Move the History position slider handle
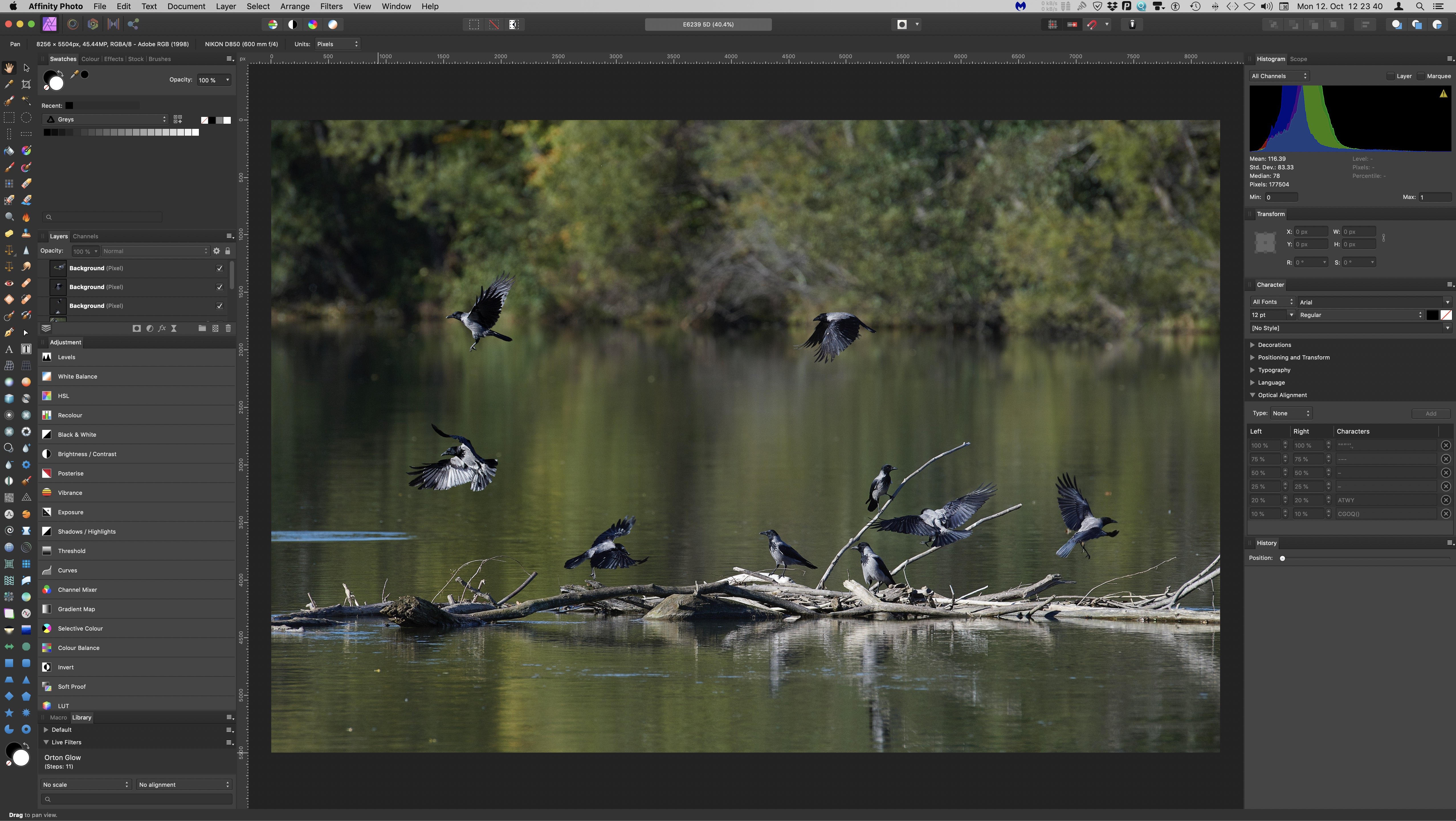 [x=1282, y=558]
